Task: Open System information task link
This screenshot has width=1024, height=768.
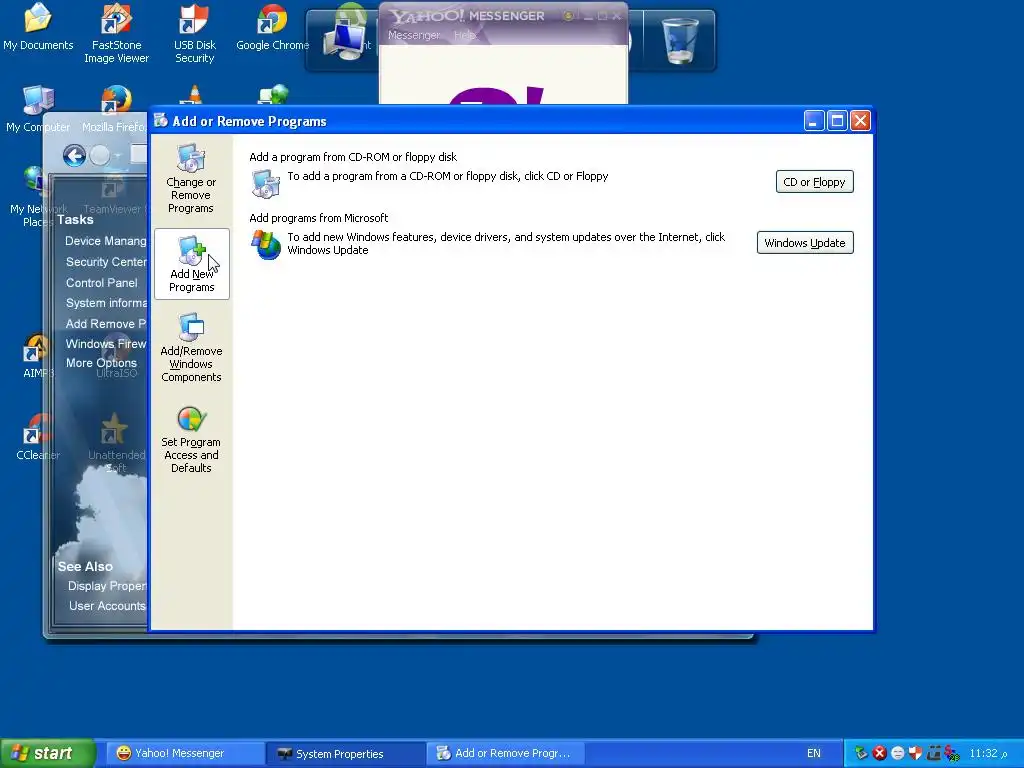Action: (106, 303)
